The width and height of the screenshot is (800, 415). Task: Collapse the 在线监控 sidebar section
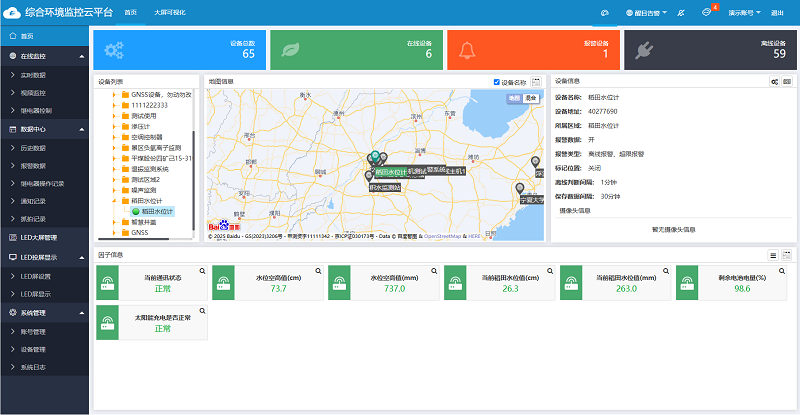(44, 55)
